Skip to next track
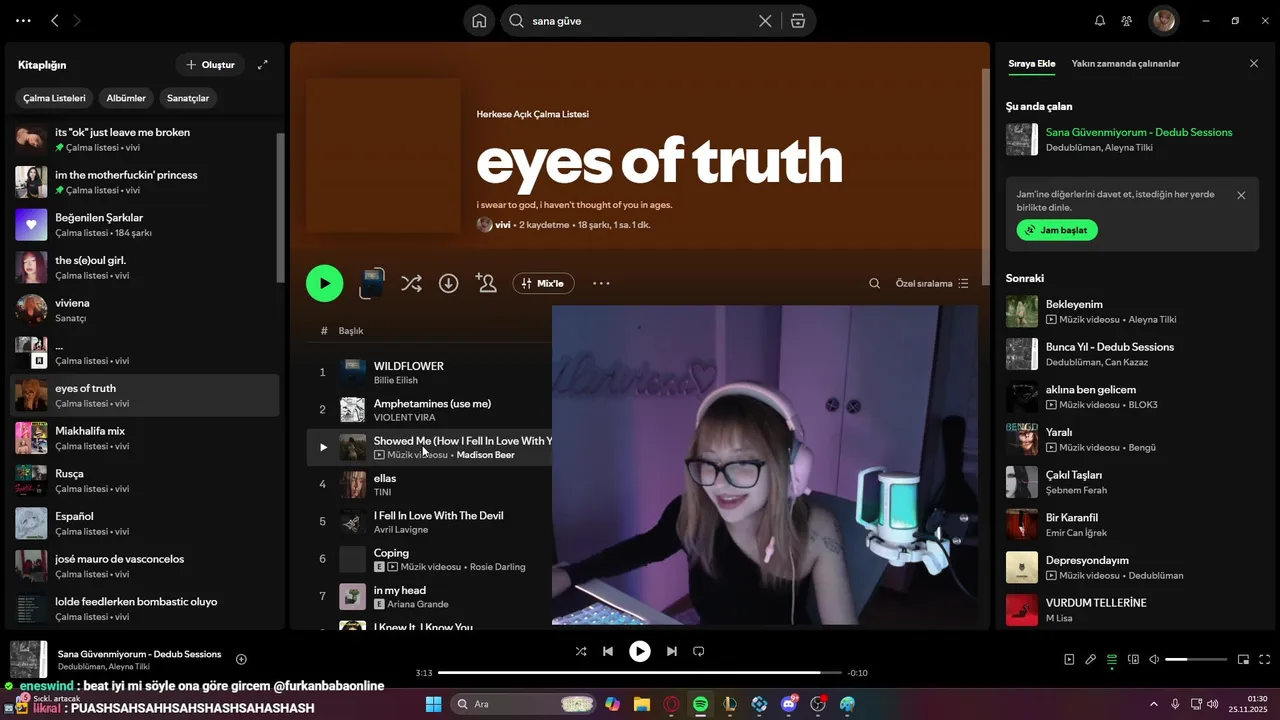Screen dimensions: 1280x720 pyautogui.click(x=672, y=651)
